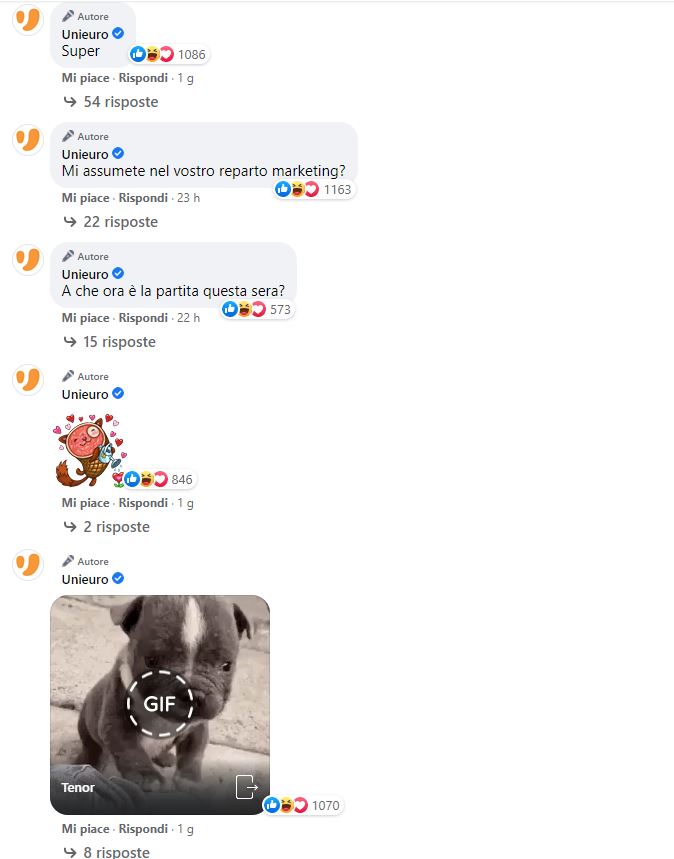Expand the 22 risposte thread

point(111,222)
